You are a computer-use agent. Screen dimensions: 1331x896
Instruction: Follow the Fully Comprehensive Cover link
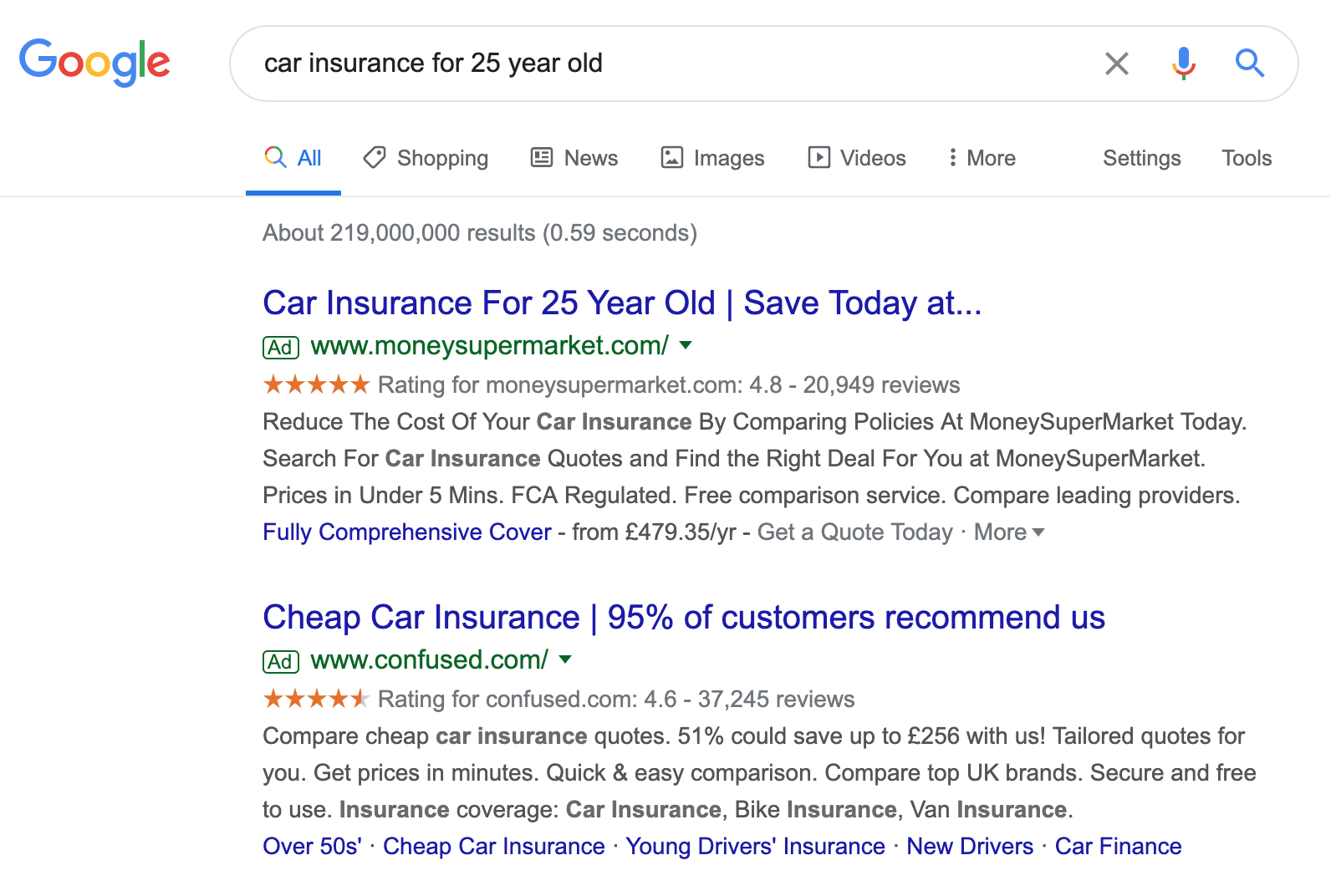(407, 532)
